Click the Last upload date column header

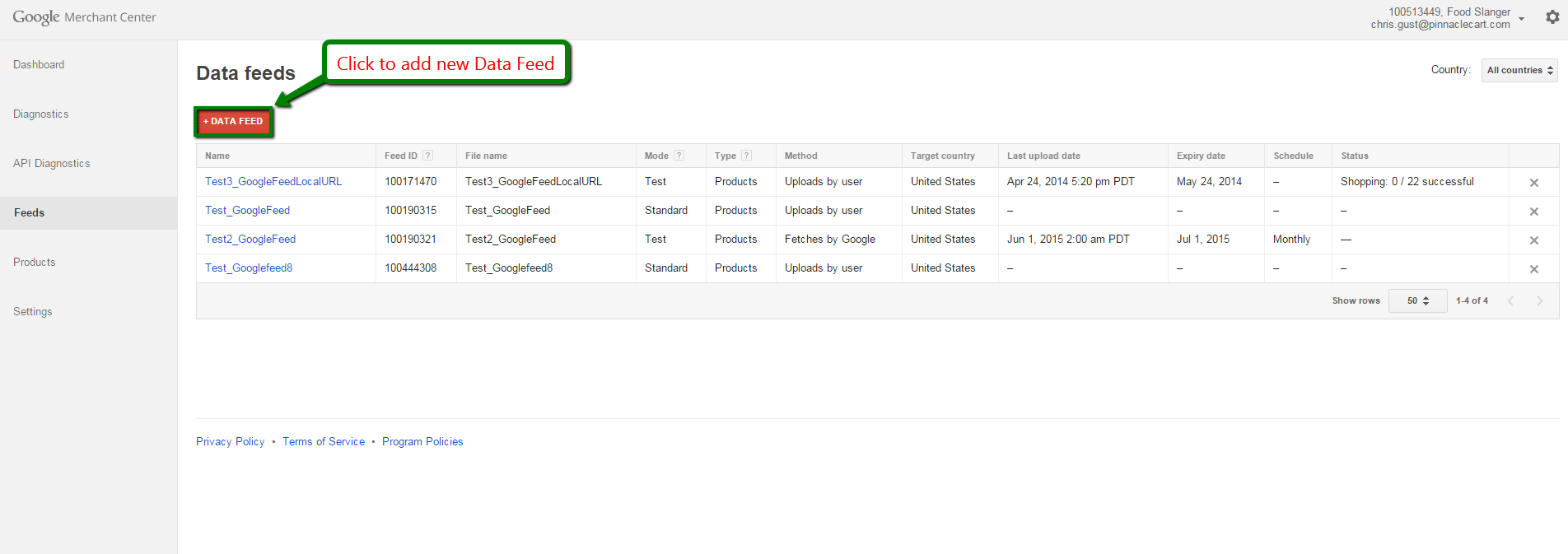(x=1043, y=156)
